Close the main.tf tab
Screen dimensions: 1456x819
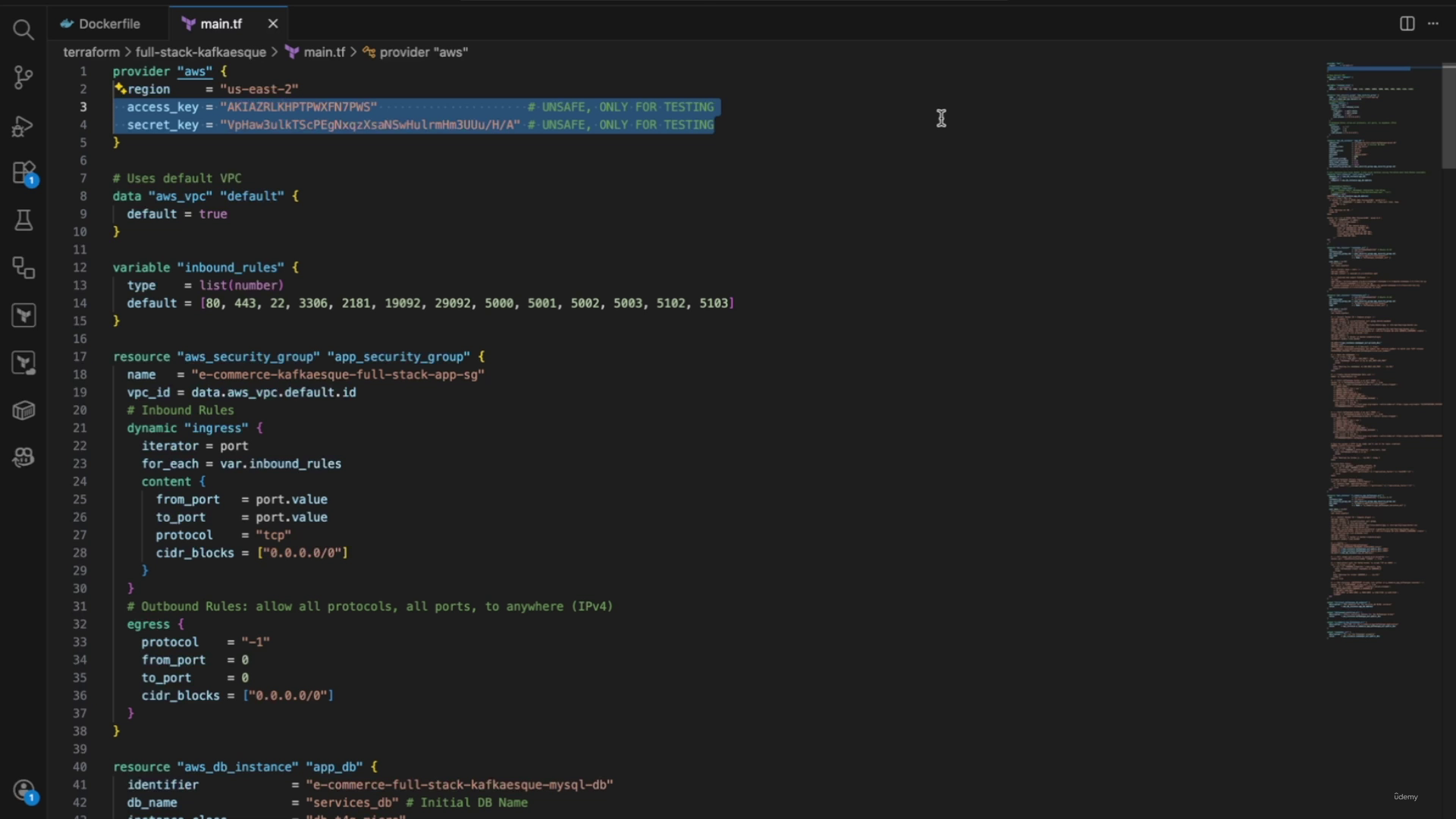point(273,24)
